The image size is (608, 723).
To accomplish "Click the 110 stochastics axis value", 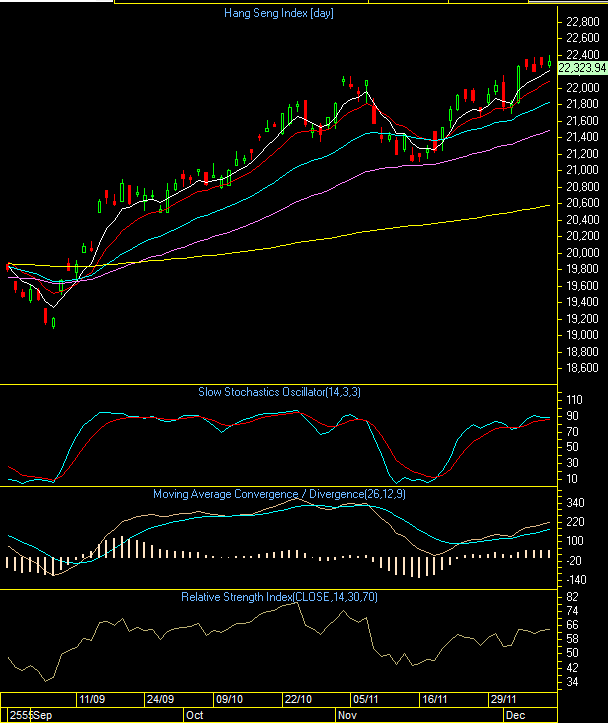I will [x=574, y=400].
